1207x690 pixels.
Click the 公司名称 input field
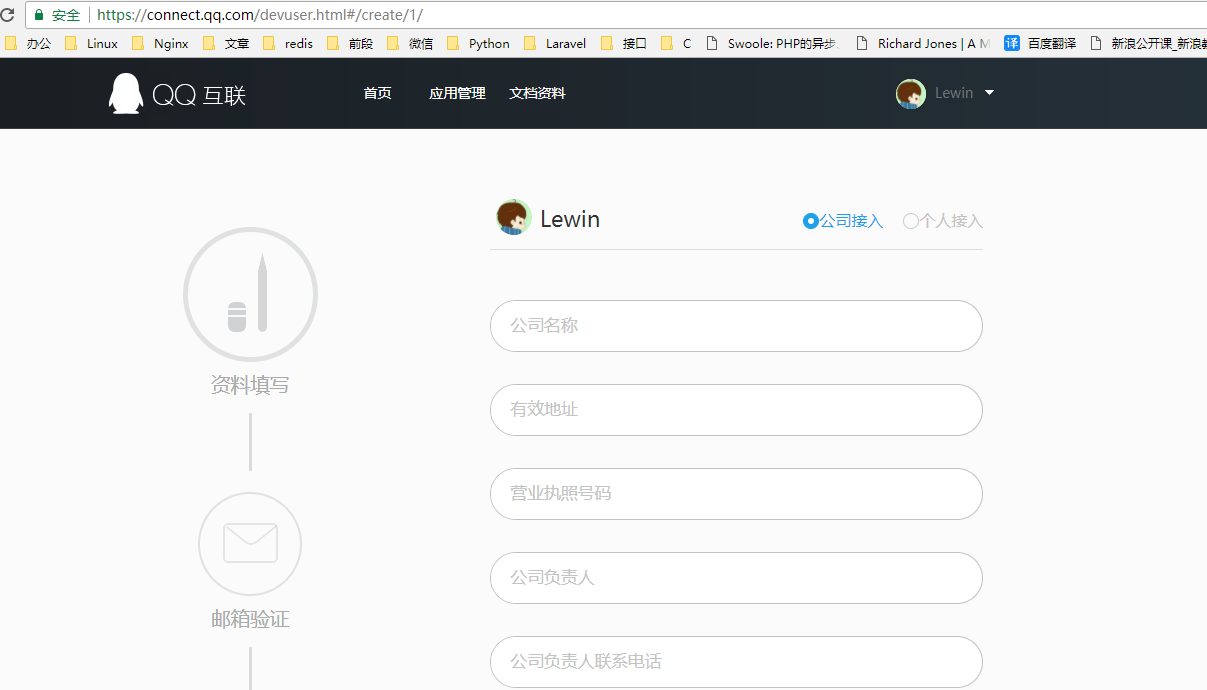point(736,326)
